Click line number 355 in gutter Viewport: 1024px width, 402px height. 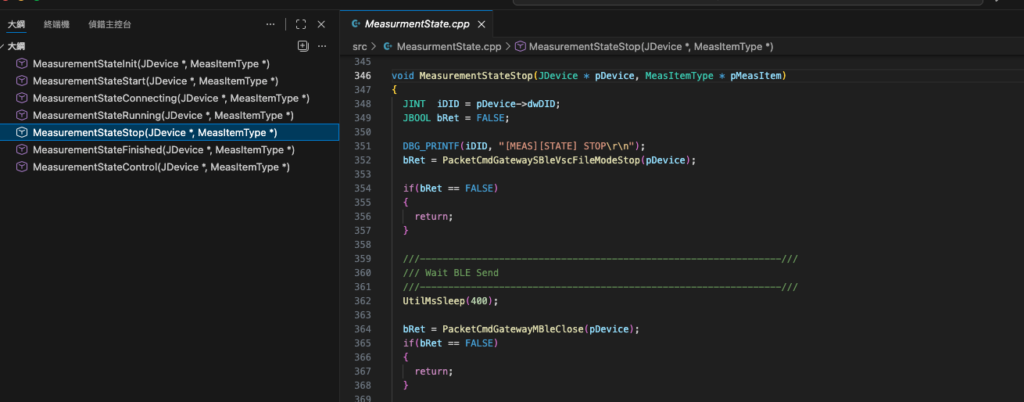(362, 202)
